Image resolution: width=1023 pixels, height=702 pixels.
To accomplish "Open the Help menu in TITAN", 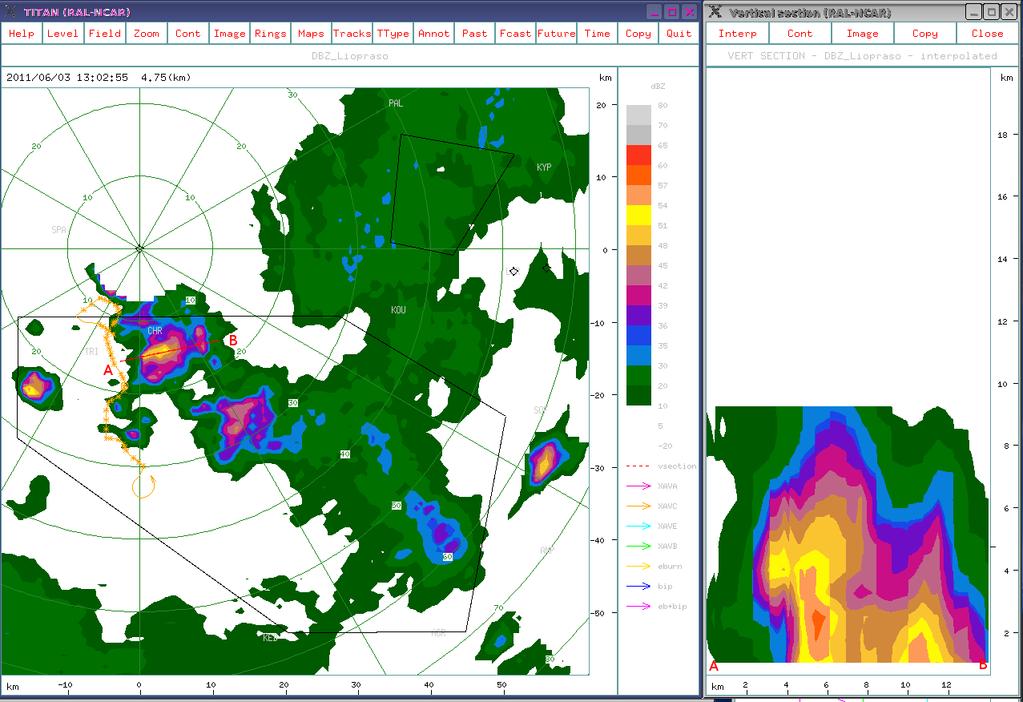I will click(22, 33).
